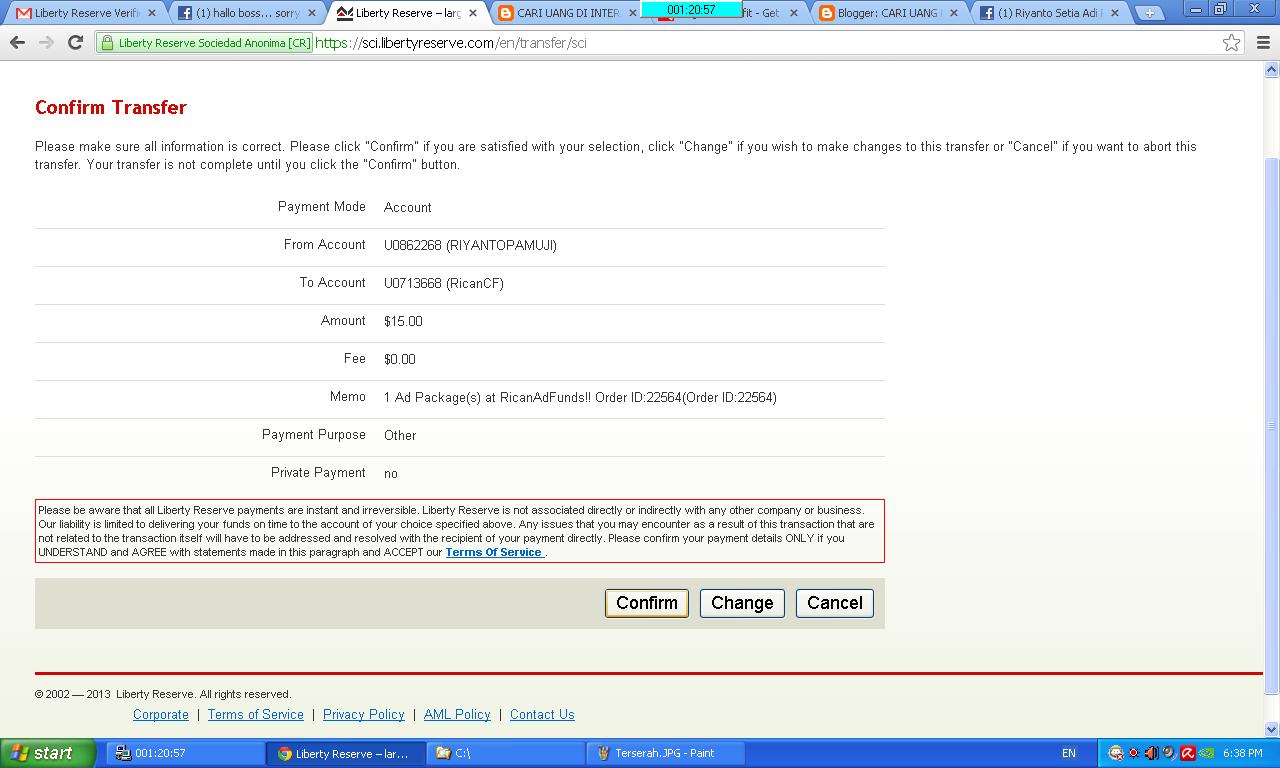The height and width of the screenshot is (768, 1280).
Task: Close the 'hallo boss... sorry' Facebook tab
Action: [x=312, y=13]
